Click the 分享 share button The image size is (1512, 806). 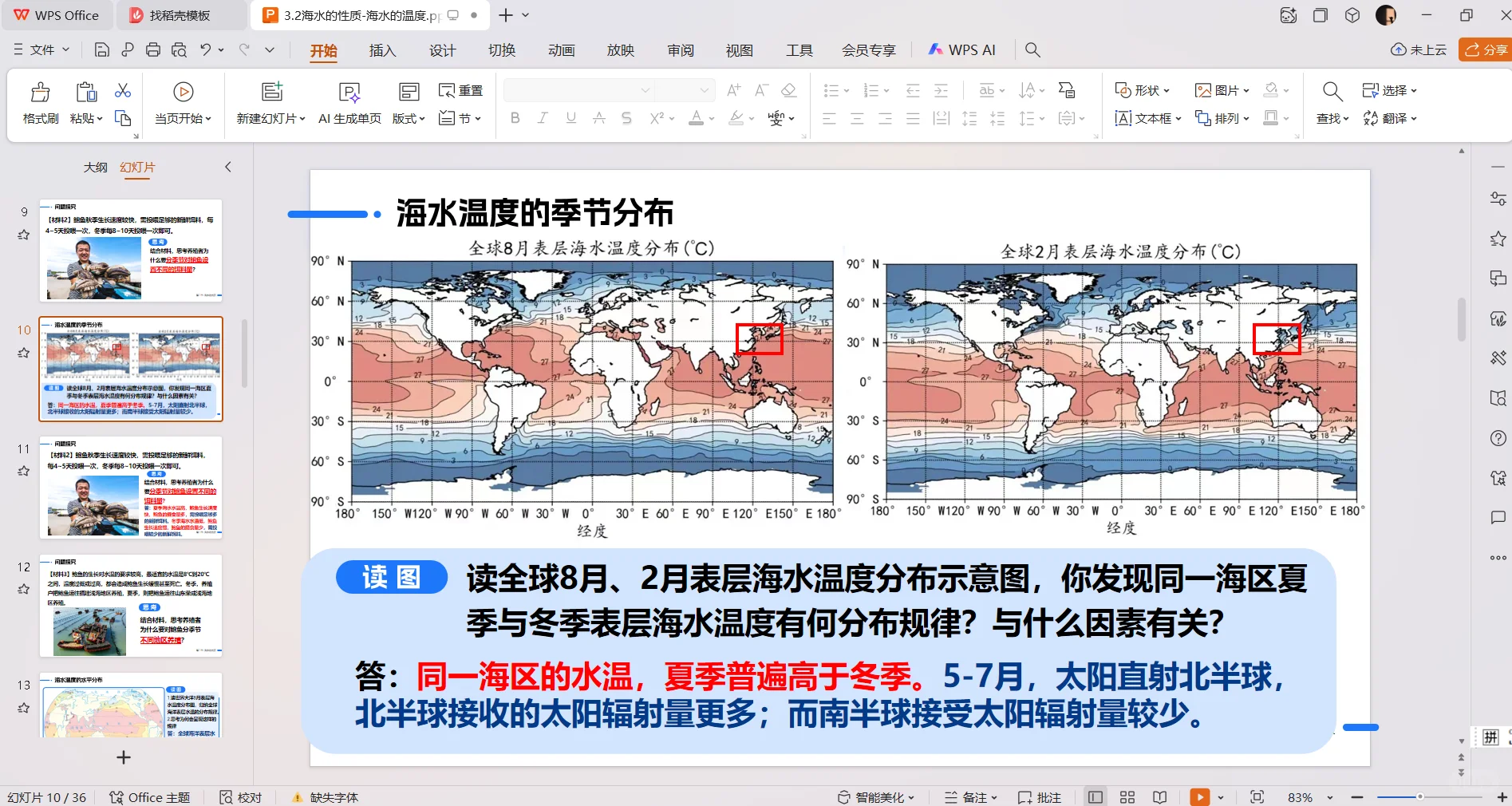(x=1484, y=49)
